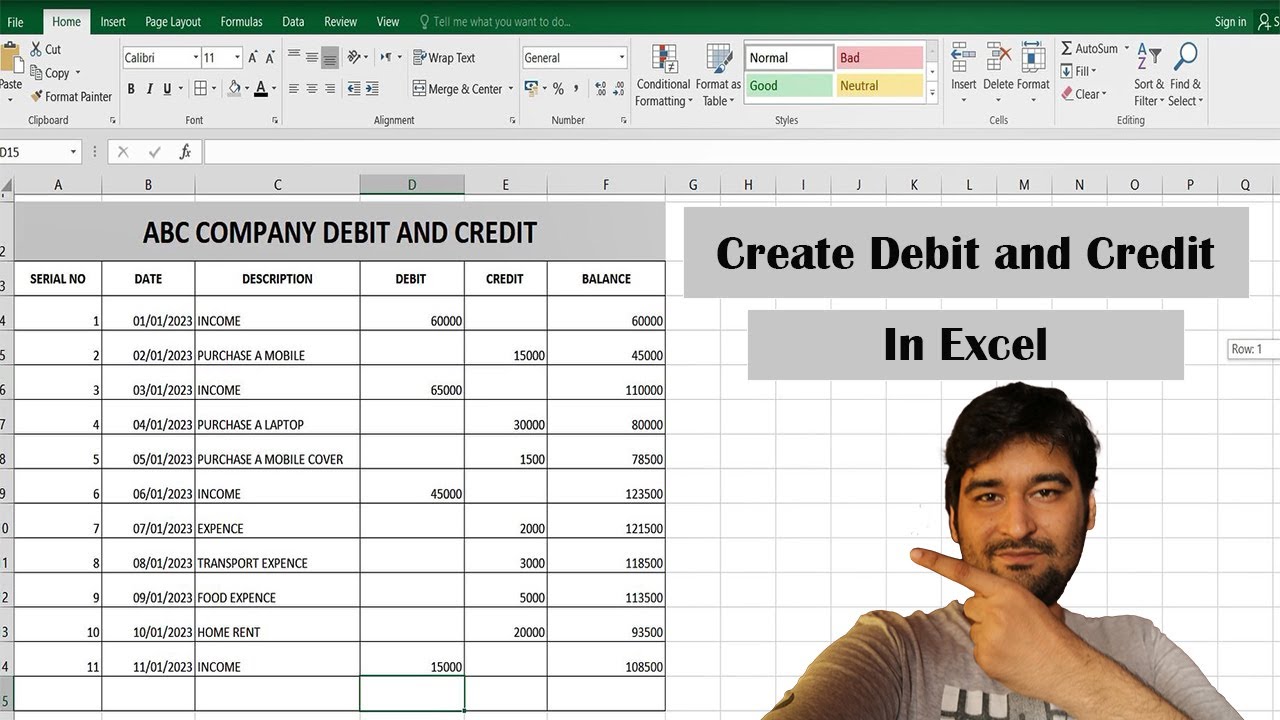Open the General number format dropdown
This screenshot has width=1280, height=720.
[x=622, y=58]
